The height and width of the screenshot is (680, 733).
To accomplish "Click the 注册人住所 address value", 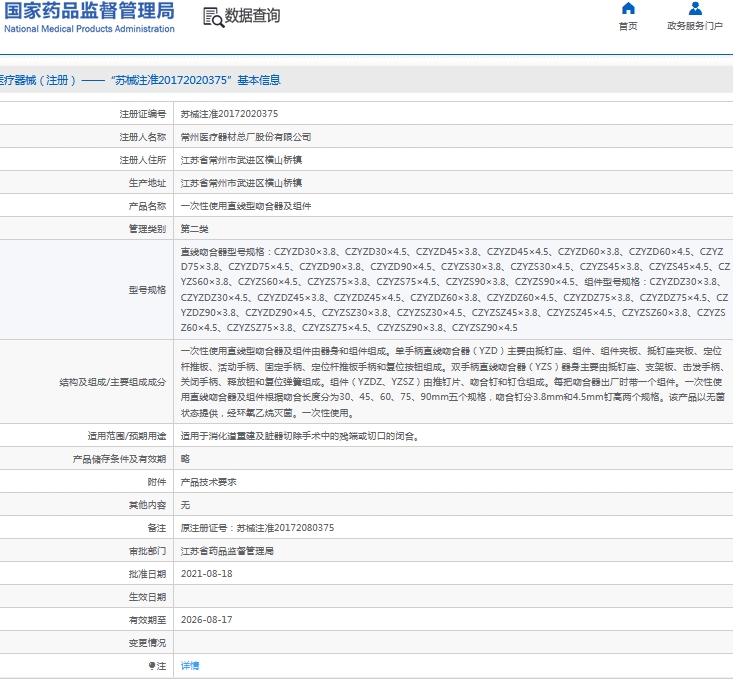I will [241, 160].
